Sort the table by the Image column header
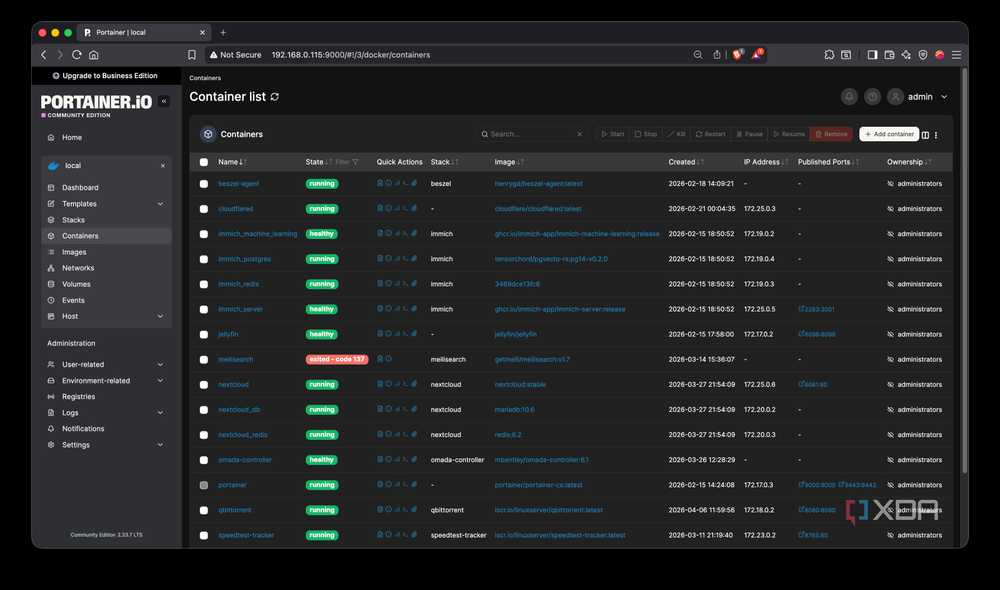The height and width of the screenshot is (590, 1000). [x=509, y=162]
